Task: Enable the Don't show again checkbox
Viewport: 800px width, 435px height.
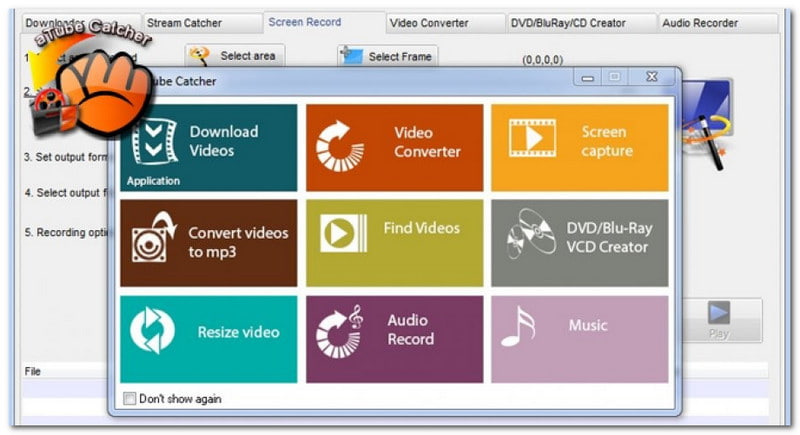Action: coord(129,399)
